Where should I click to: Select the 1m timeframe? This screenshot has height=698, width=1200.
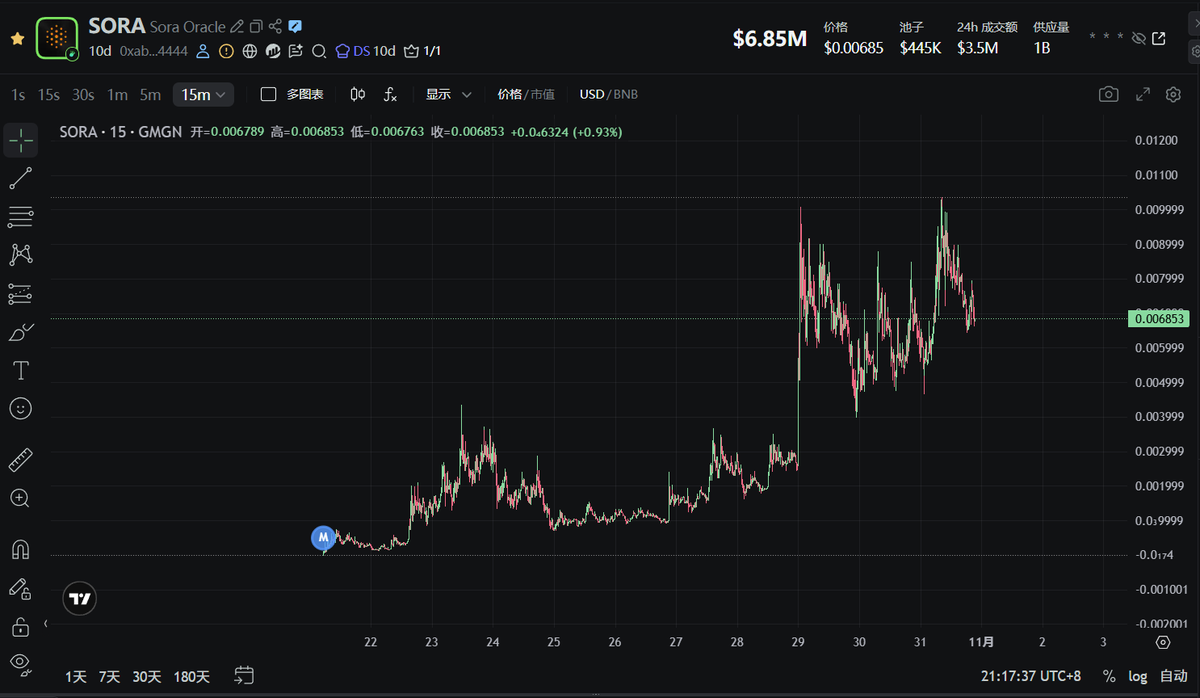pyautogui.click(x=117, y=95)
